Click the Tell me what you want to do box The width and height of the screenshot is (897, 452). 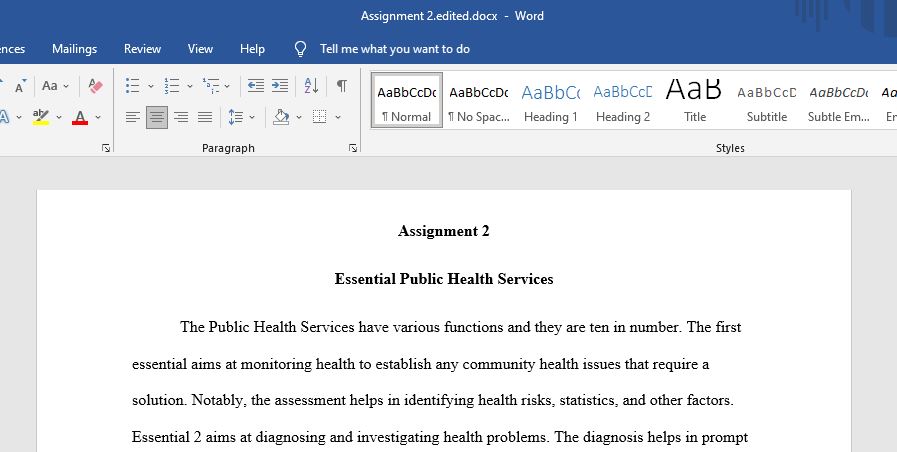395,49
